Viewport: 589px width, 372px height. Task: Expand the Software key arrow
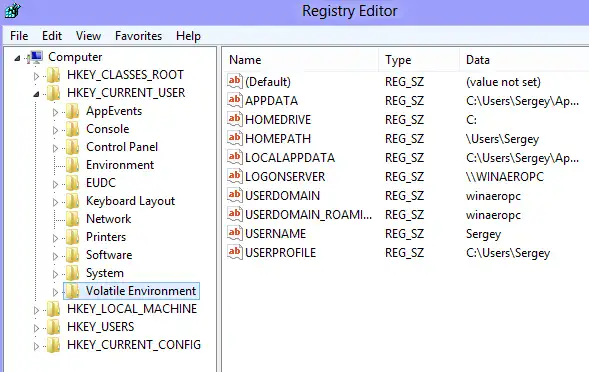coord(55,257)
